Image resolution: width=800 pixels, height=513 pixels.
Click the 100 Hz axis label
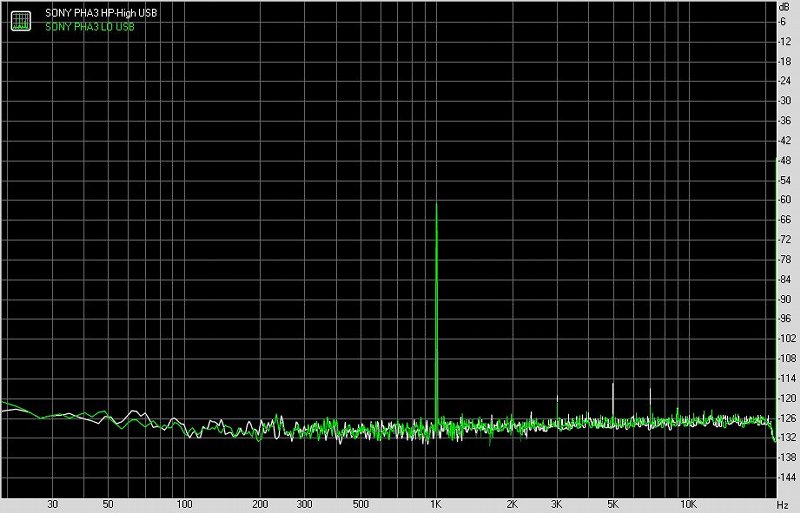[184, 504]
